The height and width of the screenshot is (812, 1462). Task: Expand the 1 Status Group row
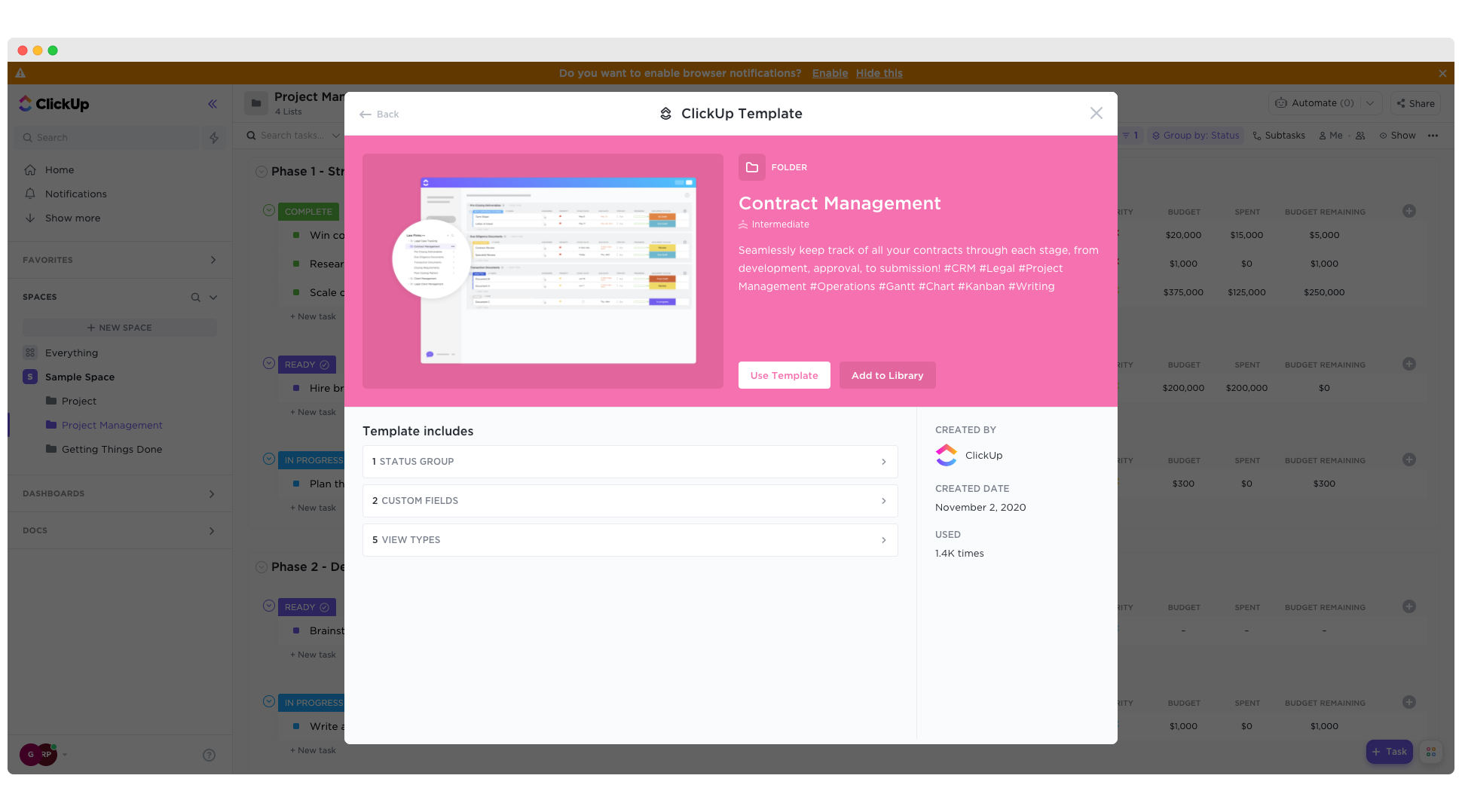tap(630, 462)
